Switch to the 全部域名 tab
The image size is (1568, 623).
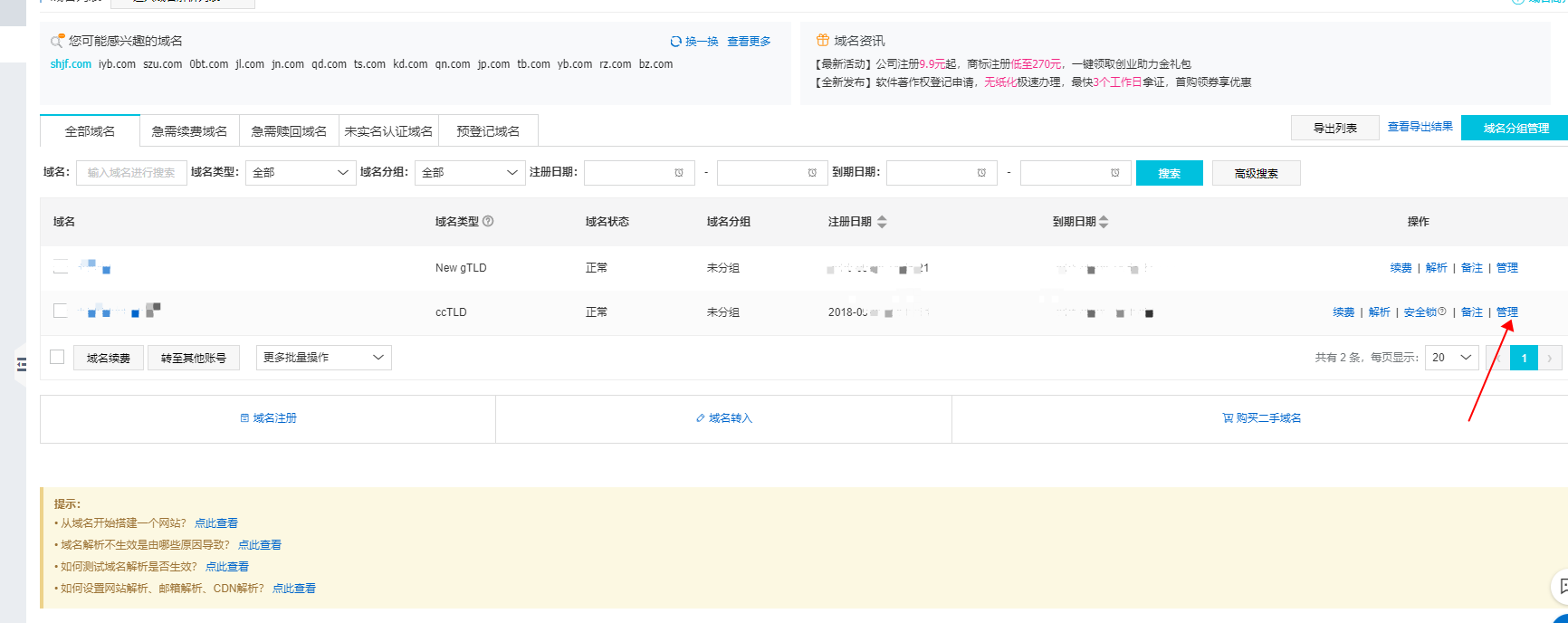(x=90, y=131)
